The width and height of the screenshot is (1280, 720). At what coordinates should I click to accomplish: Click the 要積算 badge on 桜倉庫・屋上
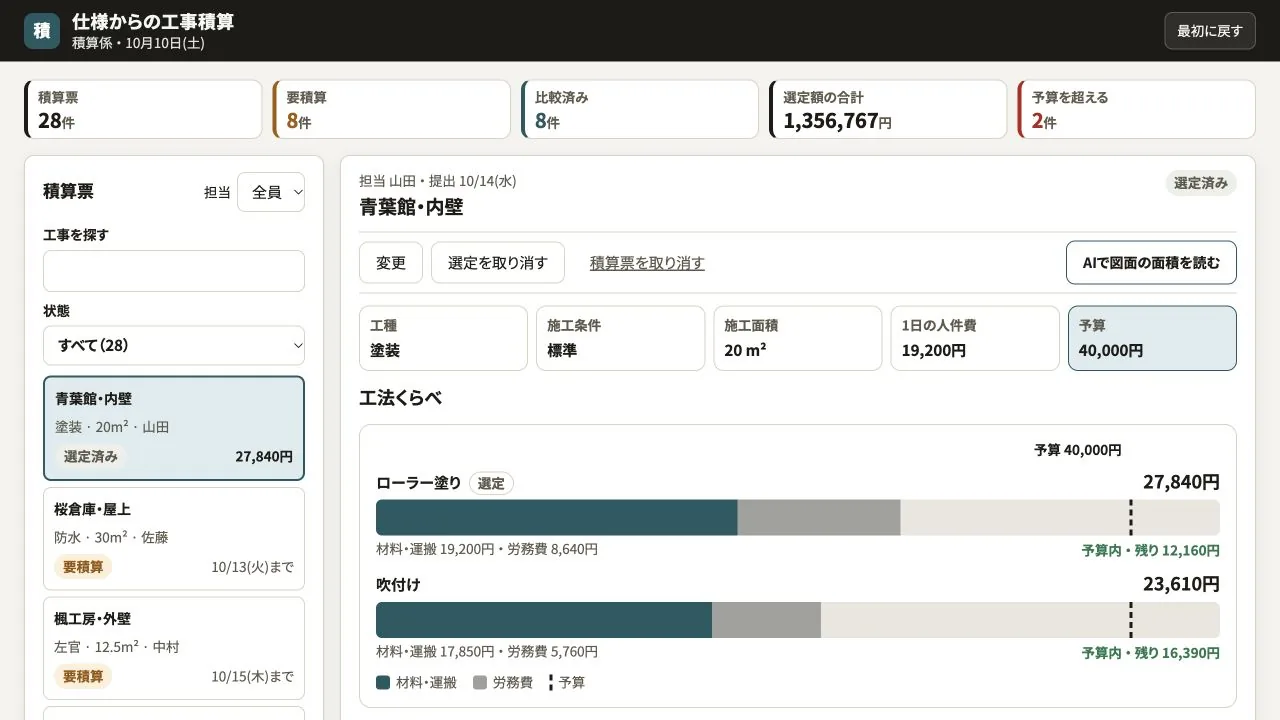pyautogui.click(x=83, y=567)
